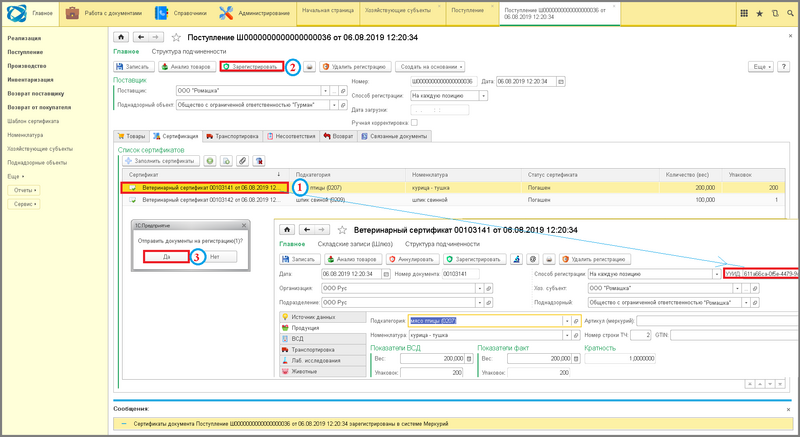Click back arrow in Ветеринарный сертификат form

(x=307, y=229)
